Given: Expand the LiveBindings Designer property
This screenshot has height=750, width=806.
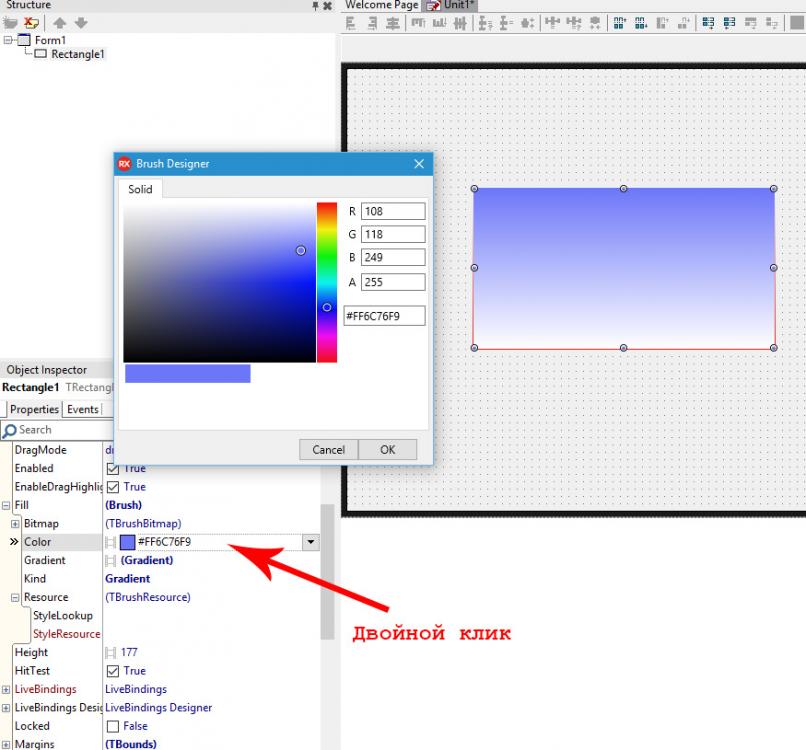Looking at the screenshot, I should coord(6,708).
